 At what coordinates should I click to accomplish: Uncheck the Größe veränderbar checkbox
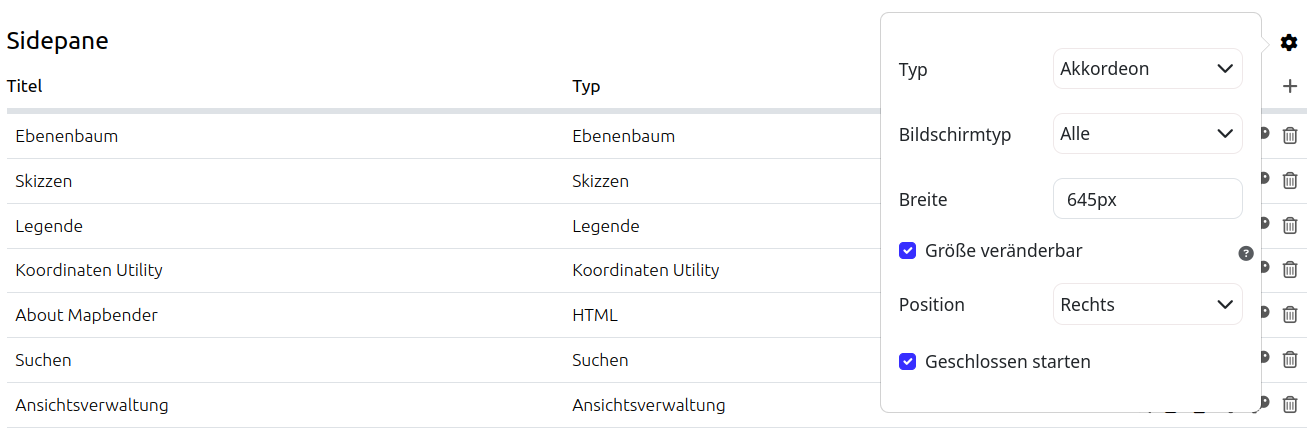click(908, 251)
